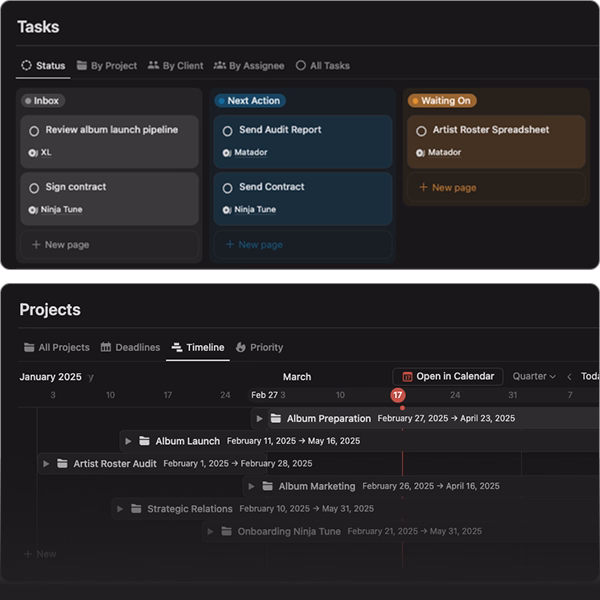Image resolution: width=600 pixels, height=600 pixels.
Task: Add new page in Waiting On column
Action: click(496, 188)
